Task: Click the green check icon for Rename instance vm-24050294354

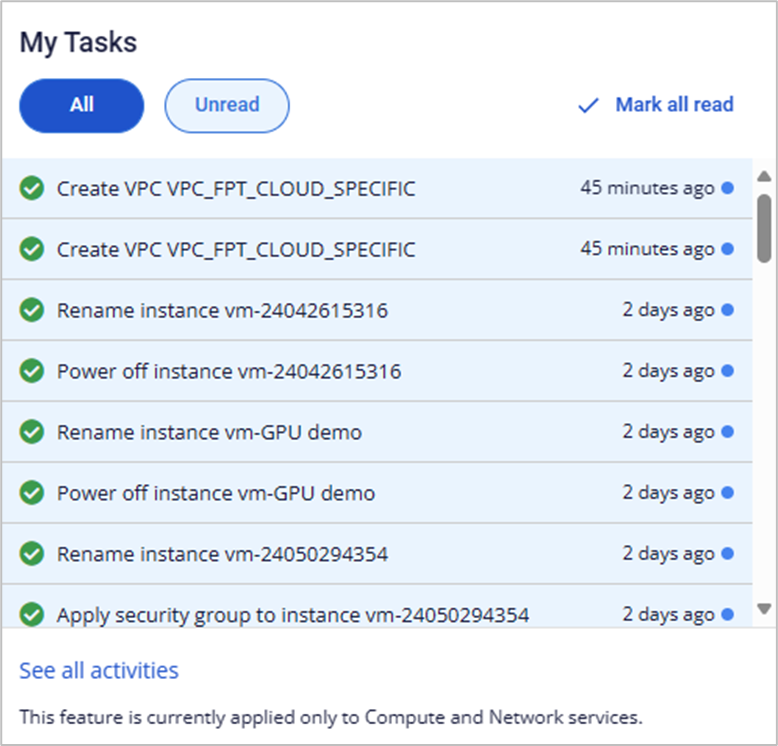Action: [x=32, y=554]
